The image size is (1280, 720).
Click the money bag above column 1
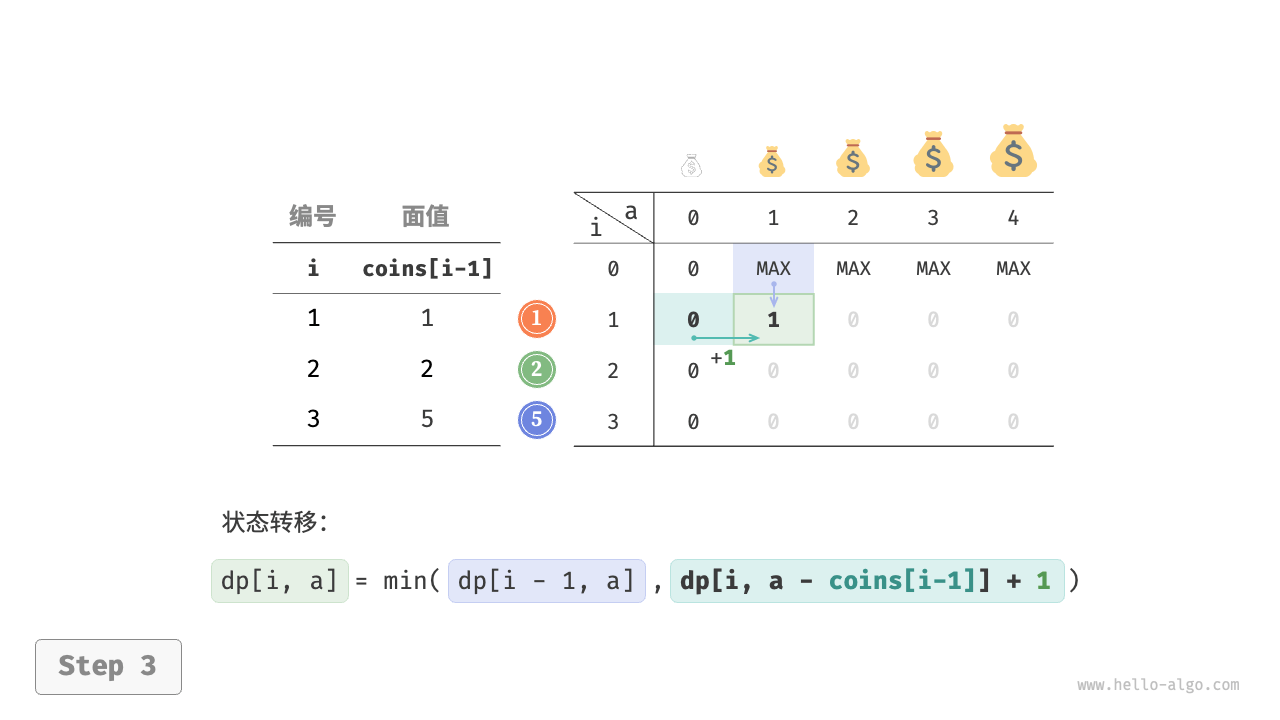pos(771,162)
